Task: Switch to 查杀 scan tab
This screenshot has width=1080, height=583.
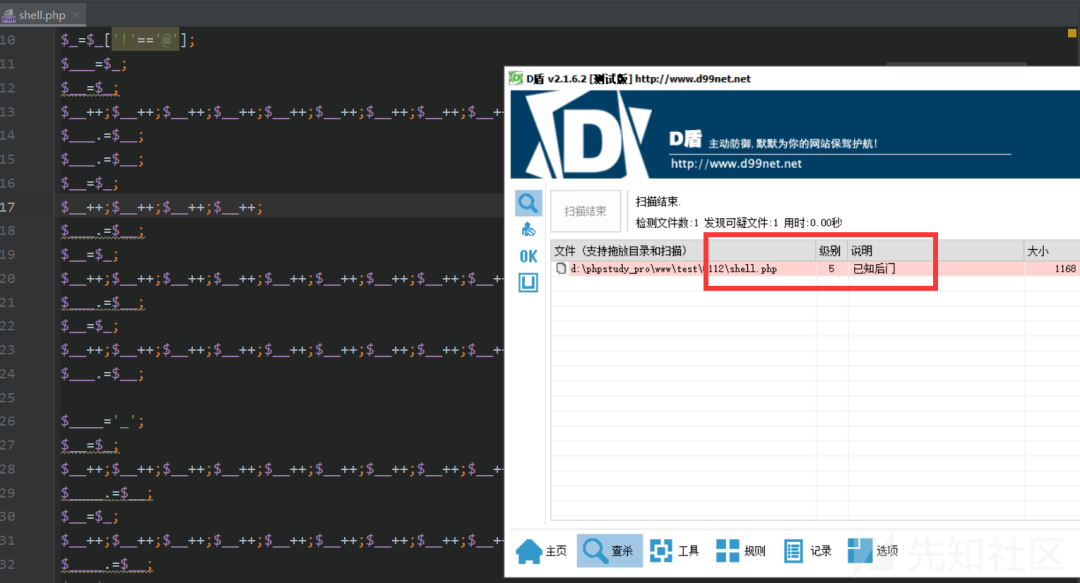Action: (x=609, y=551)
